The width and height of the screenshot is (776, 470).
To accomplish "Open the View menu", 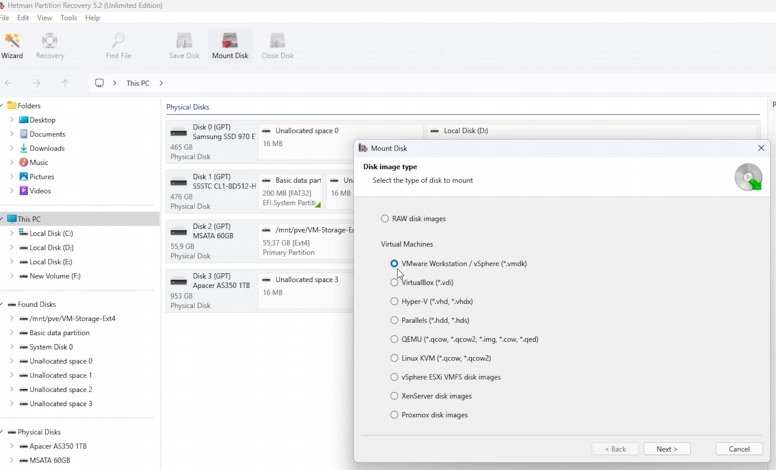I will point(45,18).
